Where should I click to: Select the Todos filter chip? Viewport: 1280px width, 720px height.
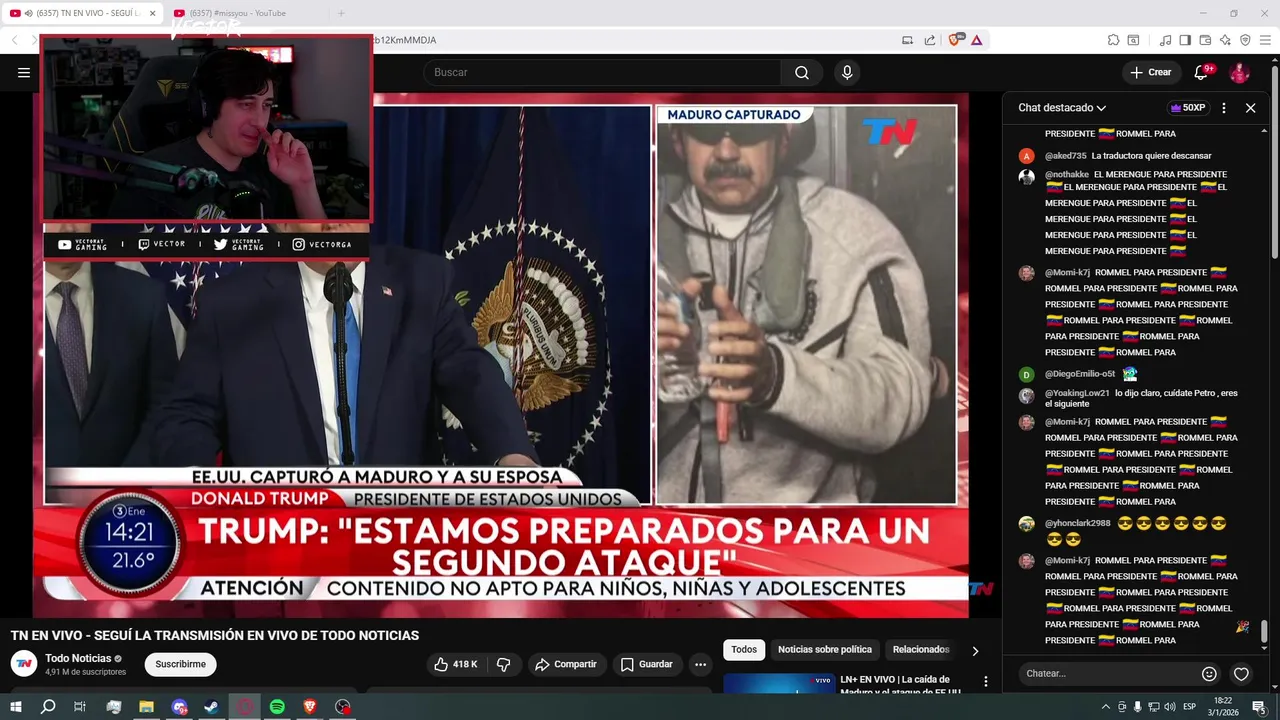(x=744, y=650)
